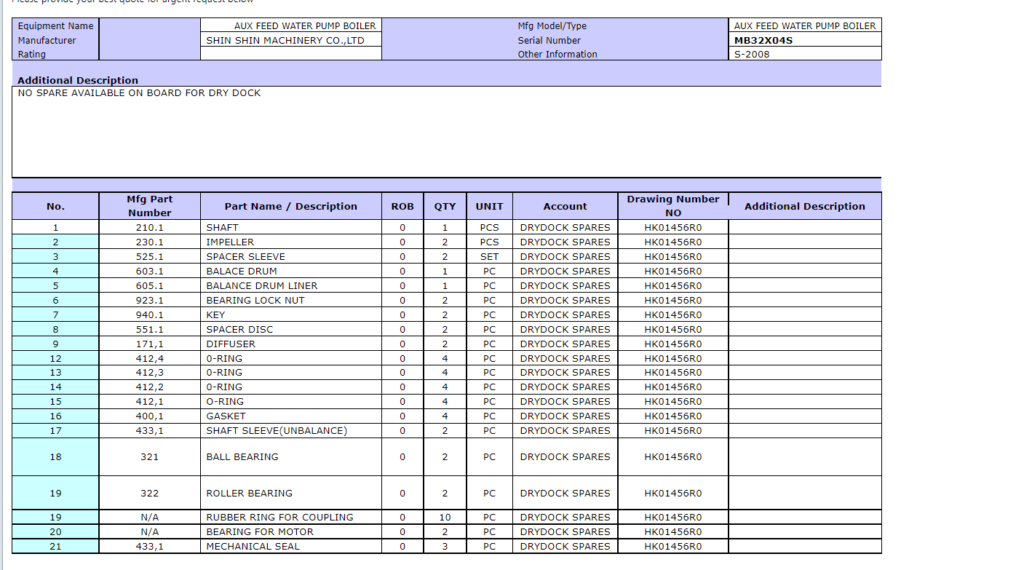This screenshot has height=570, width=1024.
Task: Select the IMPELLER row description
Action: pos(230,242)
